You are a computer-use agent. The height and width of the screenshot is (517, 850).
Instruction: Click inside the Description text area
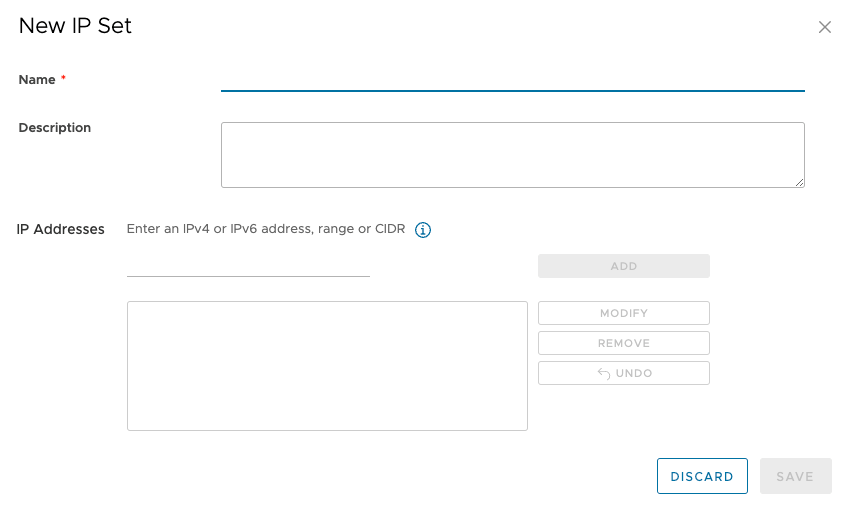(x=512, y=154)
